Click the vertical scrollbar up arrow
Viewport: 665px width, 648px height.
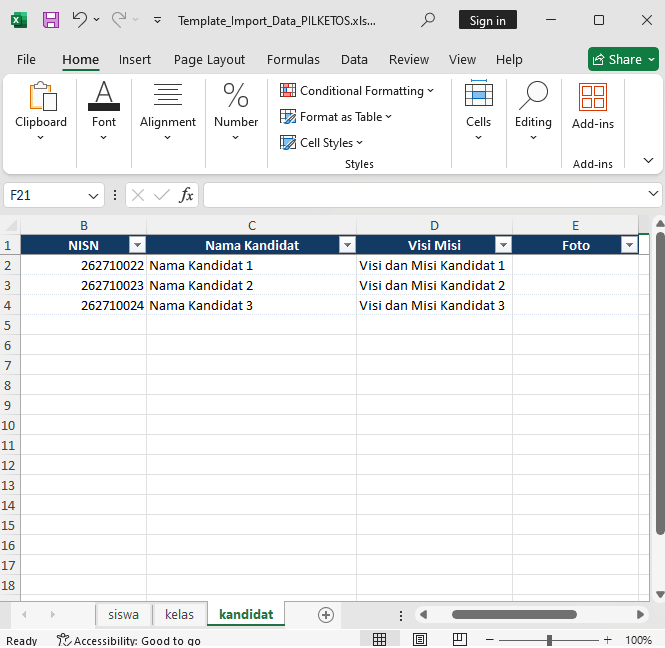pos(659,223)
